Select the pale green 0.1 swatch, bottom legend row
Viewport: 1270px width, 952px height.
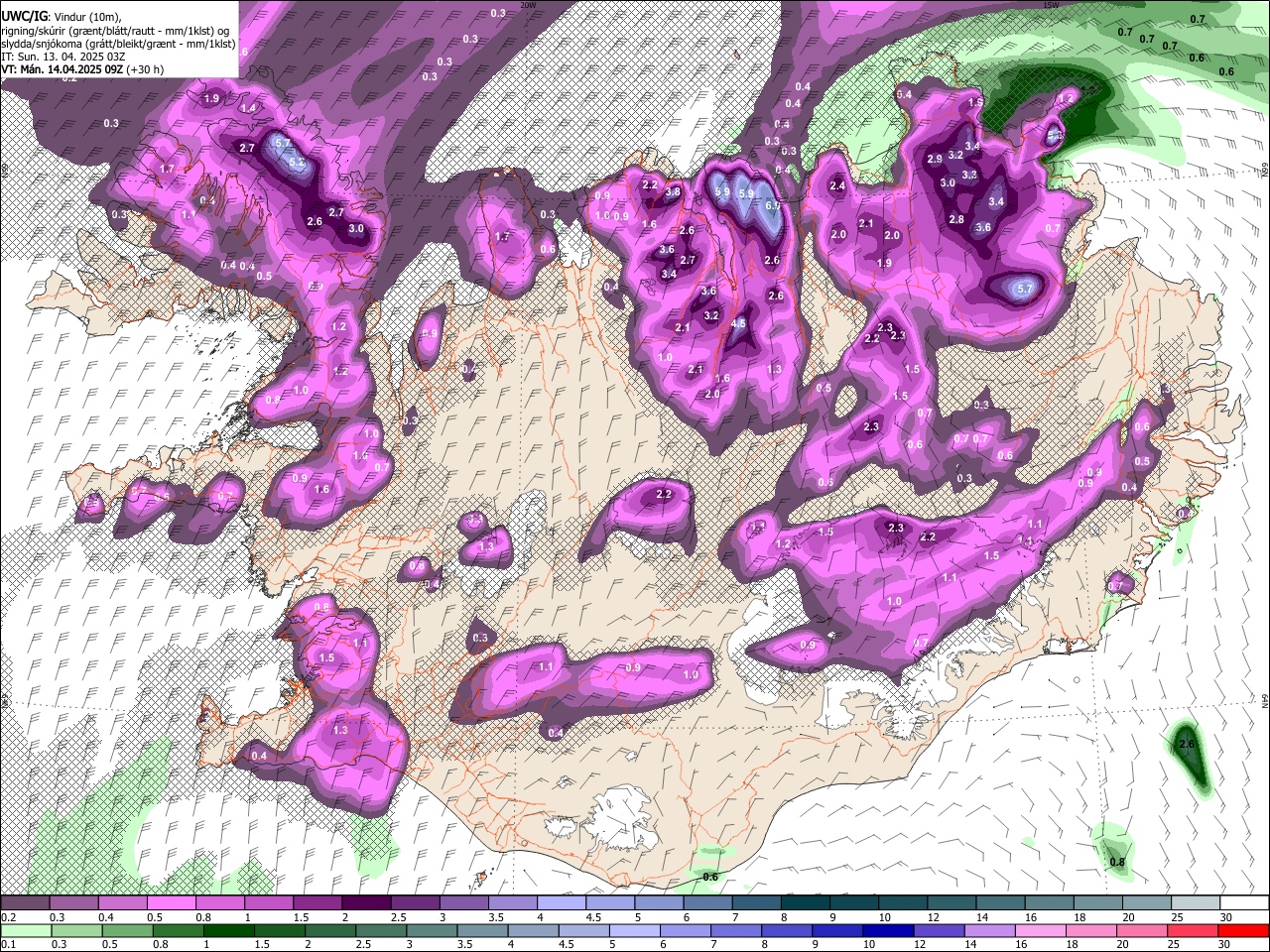pyautogui.click(x=26, y=930)
